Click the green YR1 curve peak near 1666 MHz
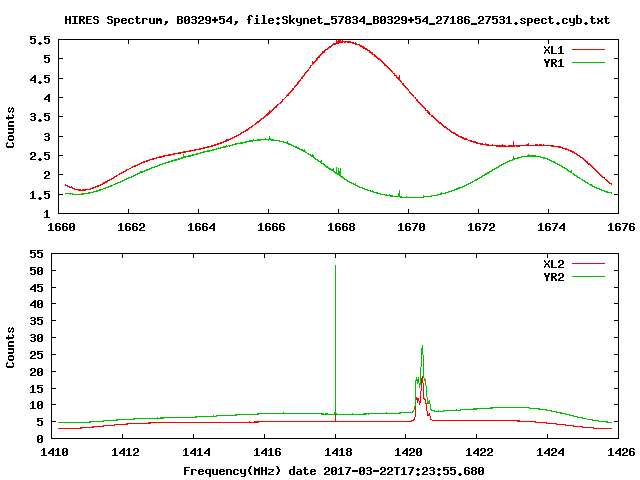640x480 pixels. click(x=267, y=139)
